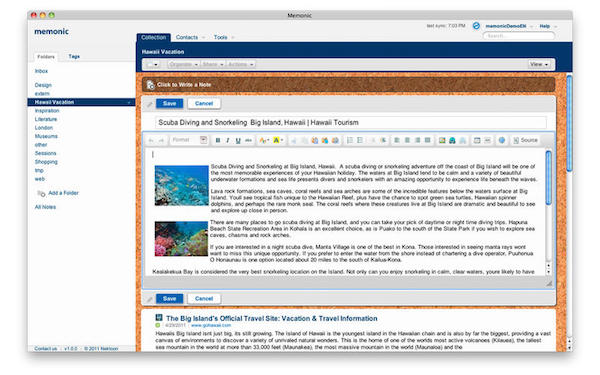
Task: Select the Folders tab in the sidebar
Action: pos(46,57)
